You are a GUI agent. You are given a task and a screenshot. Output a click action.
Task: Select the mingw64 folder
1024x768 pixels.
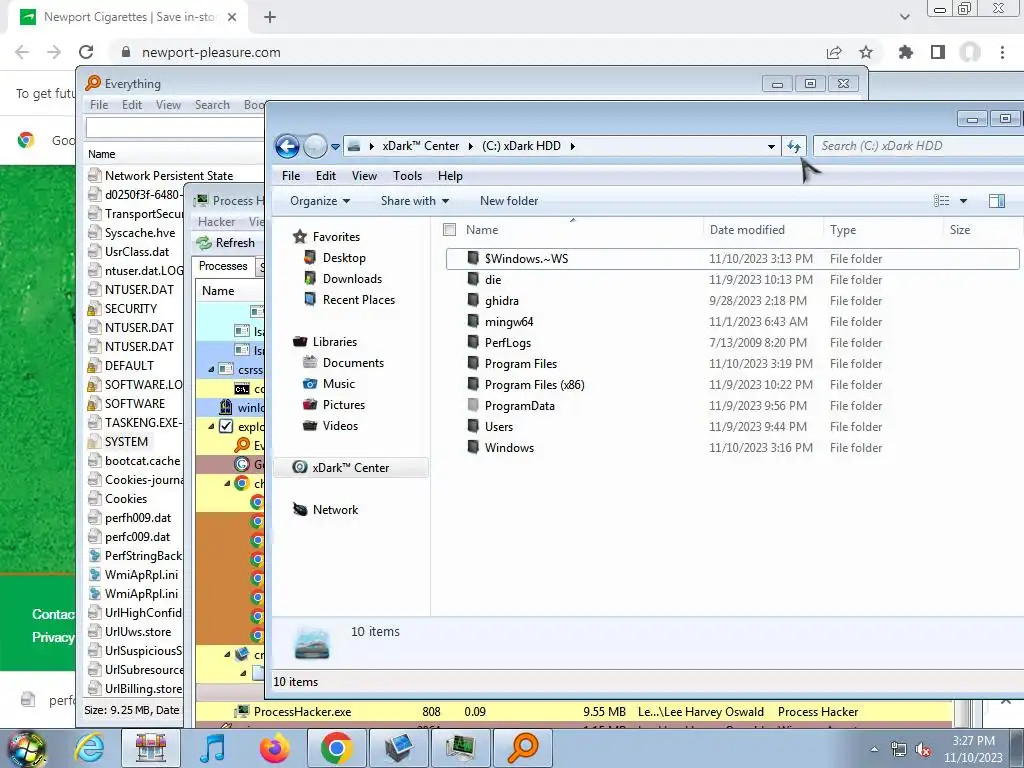pos(509,321)
